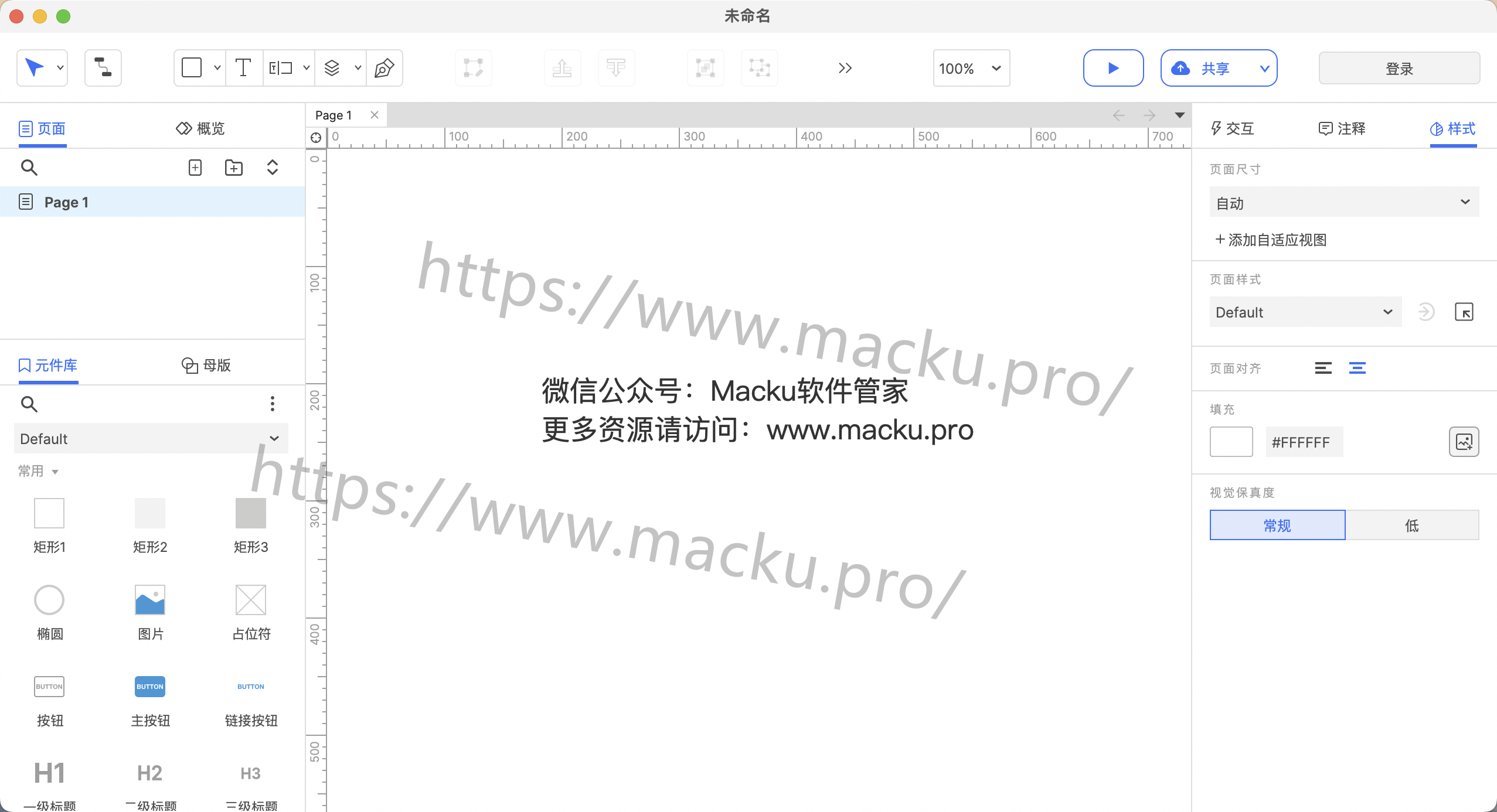Click the apply page style arrow icon
The height and width of the screenshot is (812, 1497).
pyautogui.click(x=1426, y=312)
